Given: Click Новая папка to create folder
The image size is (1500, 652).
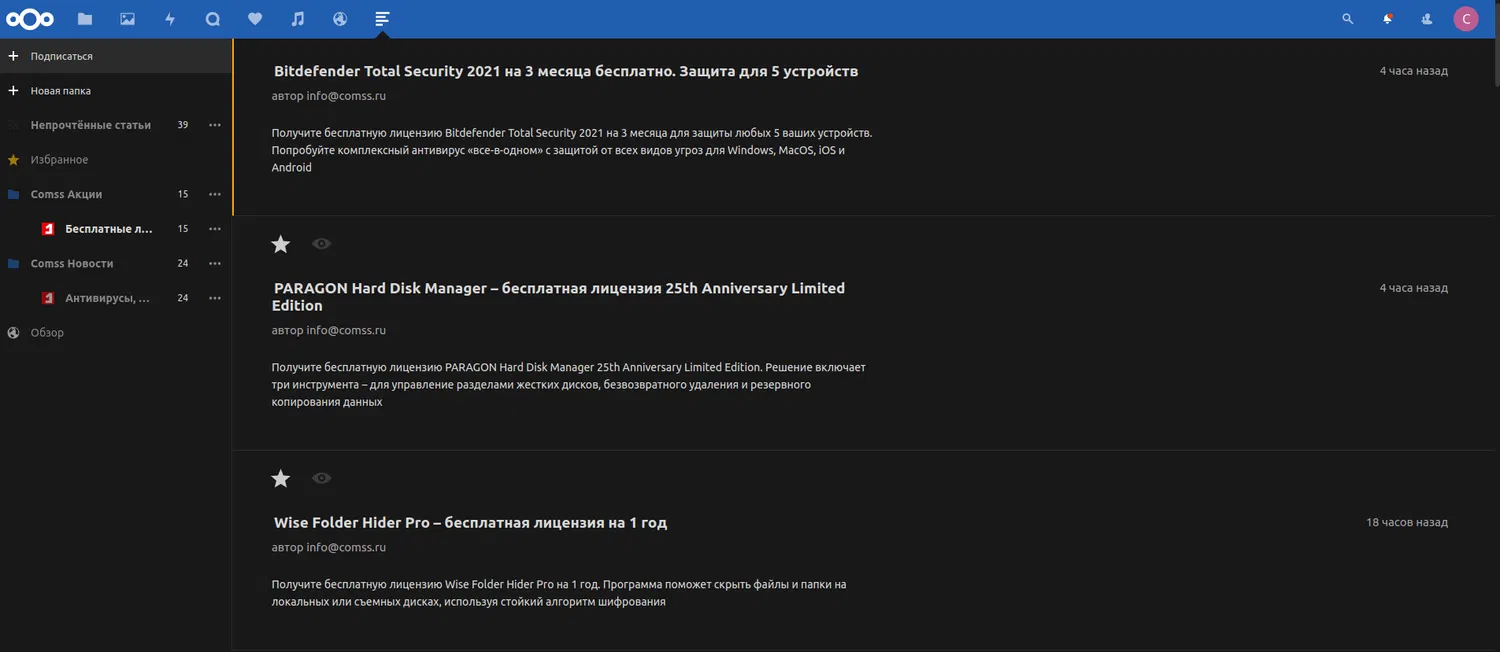Looking at the screenshot, I should coord(60,91).
